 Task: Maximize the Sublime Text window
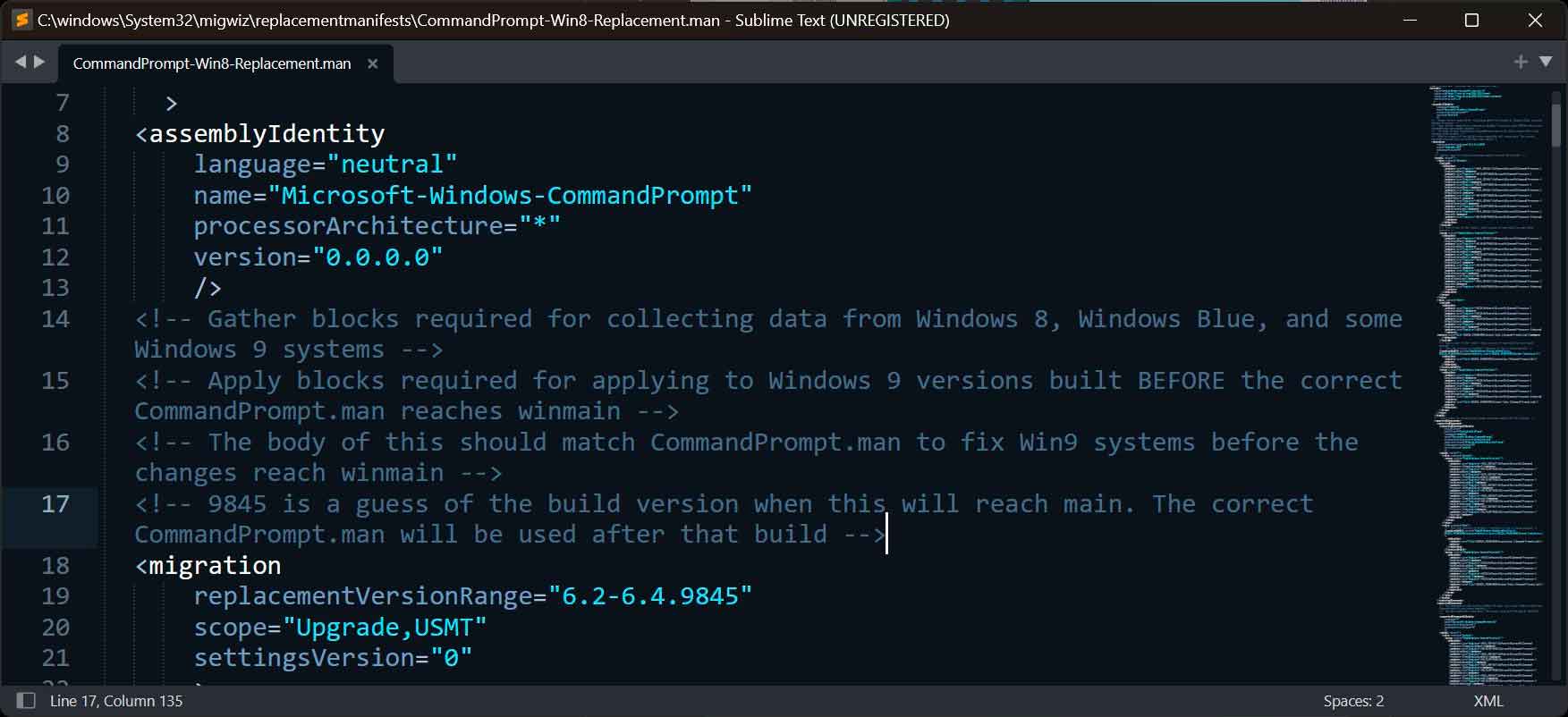tap(1471, 20)
